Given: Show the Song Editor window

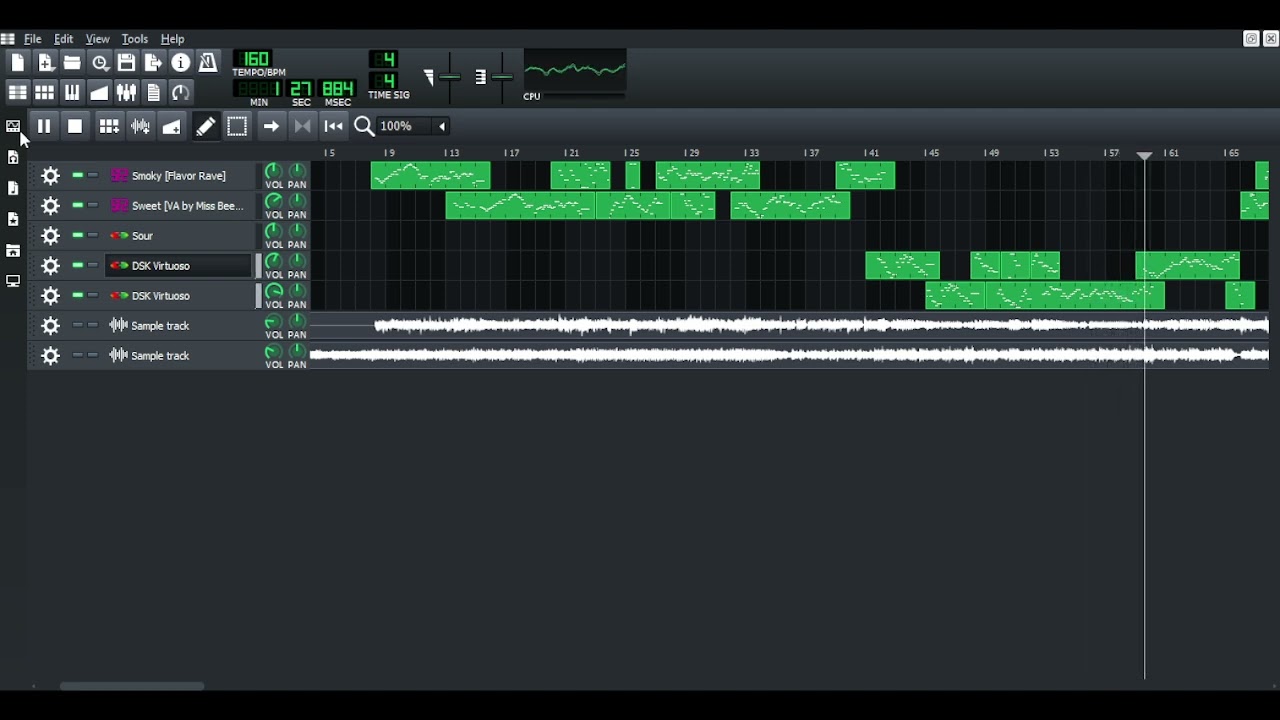Looking at the screenshot, I should 17,92.
